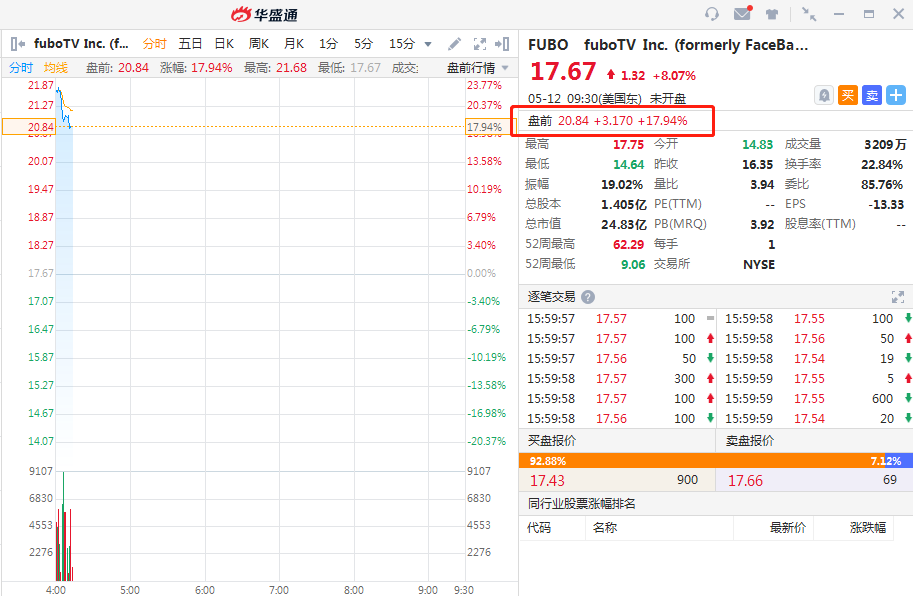The height and width of the screenshot is (596, 913).
Task: Expand chart to fullscreen
Action: click(x=480, y=44)
